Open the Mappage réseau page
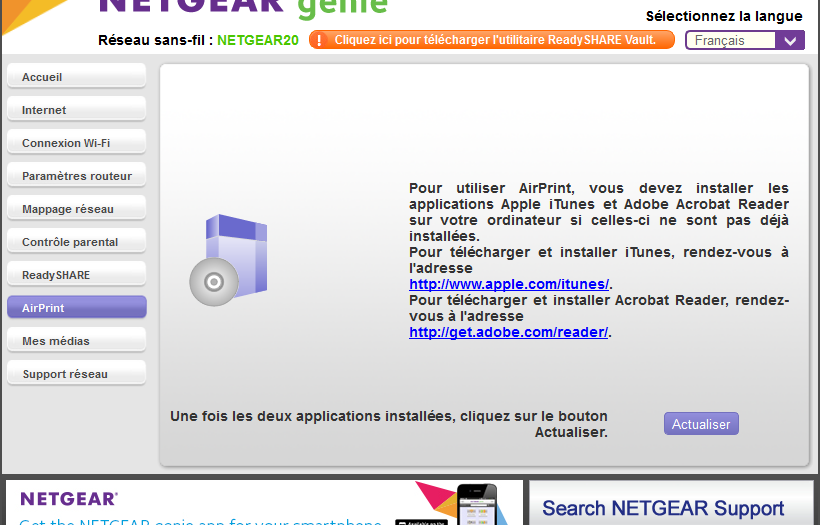The height and width of the screenshot is (525, 820). pos(76,209)
